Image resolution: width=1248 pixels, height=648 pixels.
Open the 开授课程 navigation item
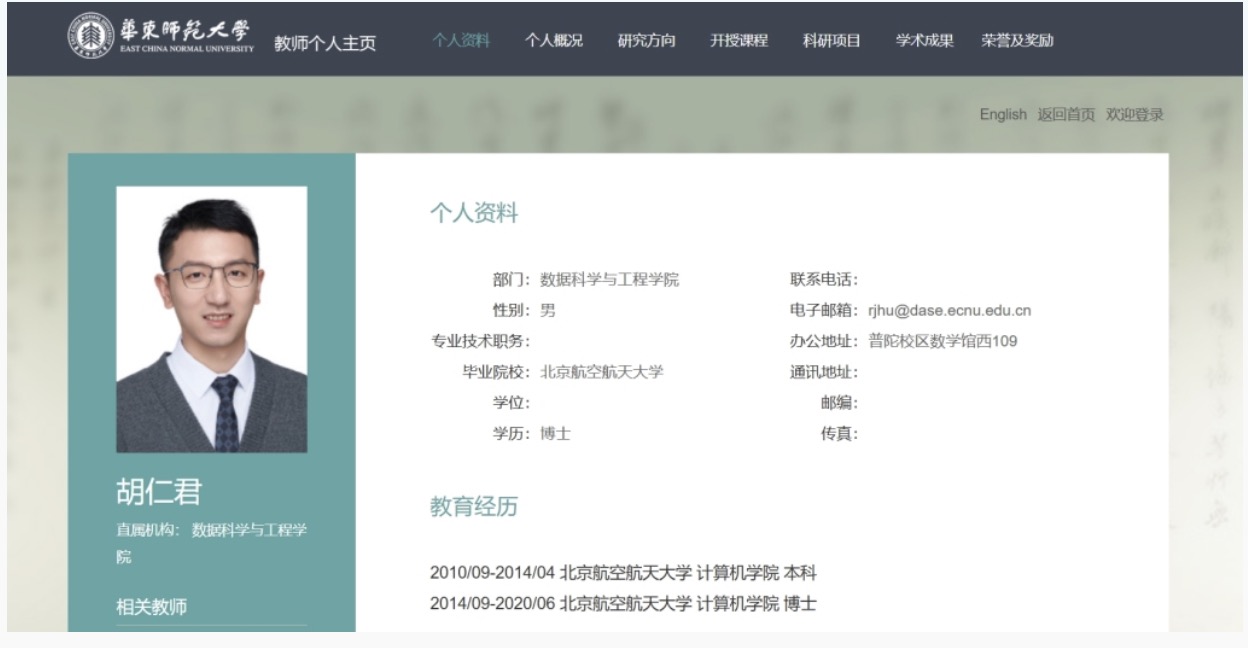tap(739, 41)
